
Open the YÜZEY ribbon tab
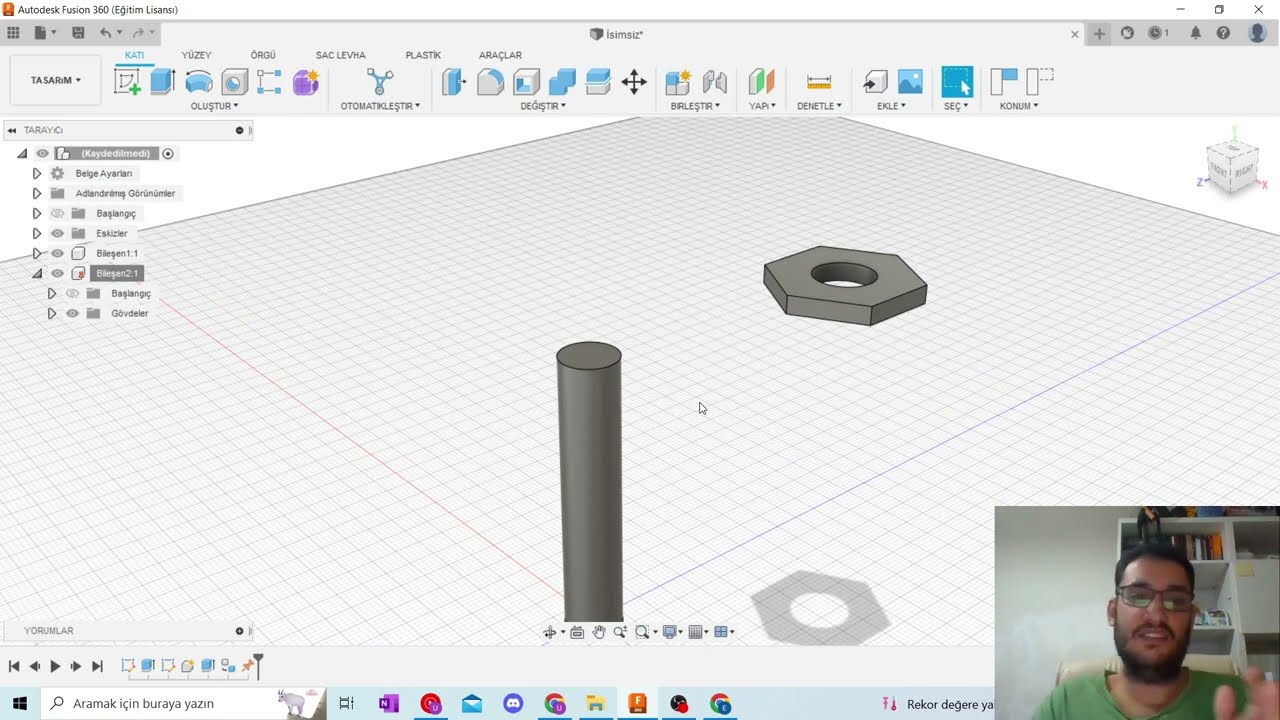pyautogui.click(x=196, y=55)
